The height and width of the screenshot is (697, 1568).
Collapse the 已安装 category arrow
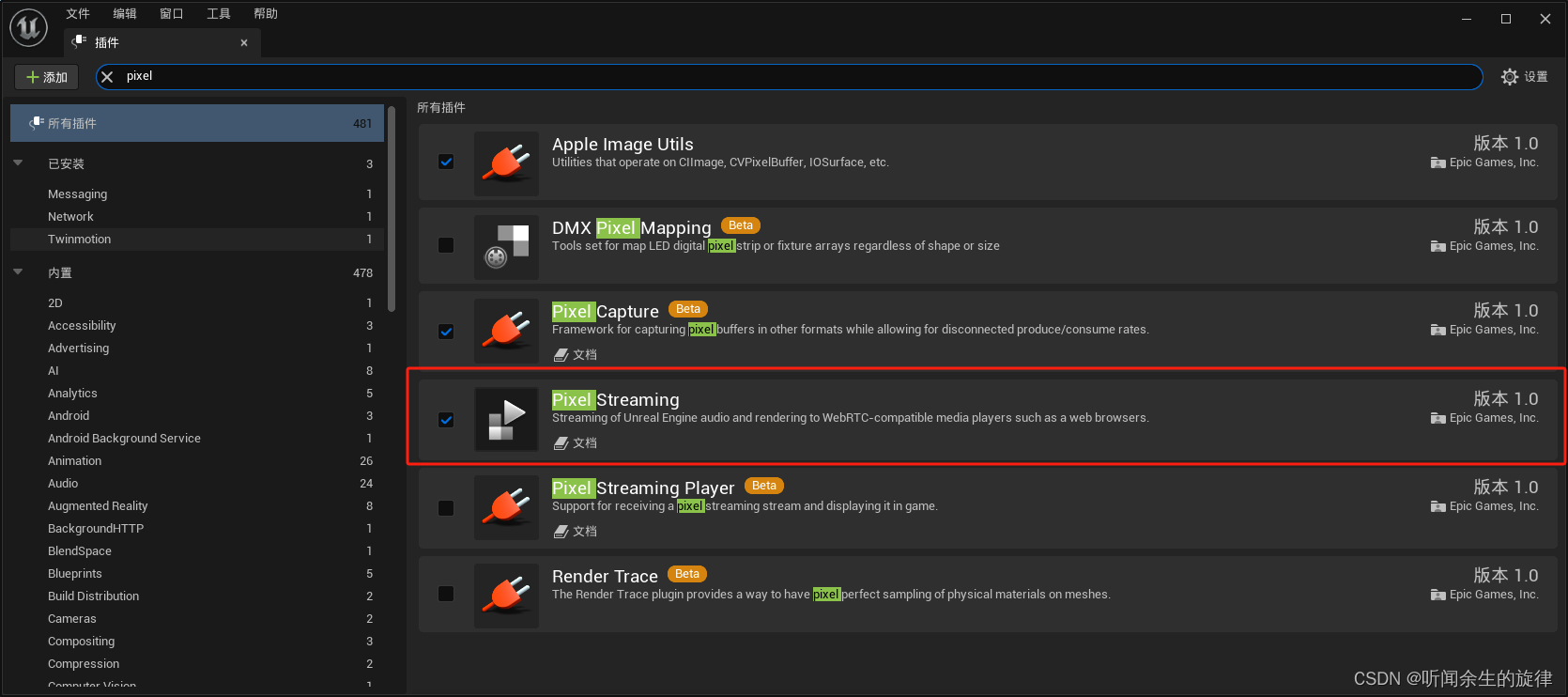point(18,163)
